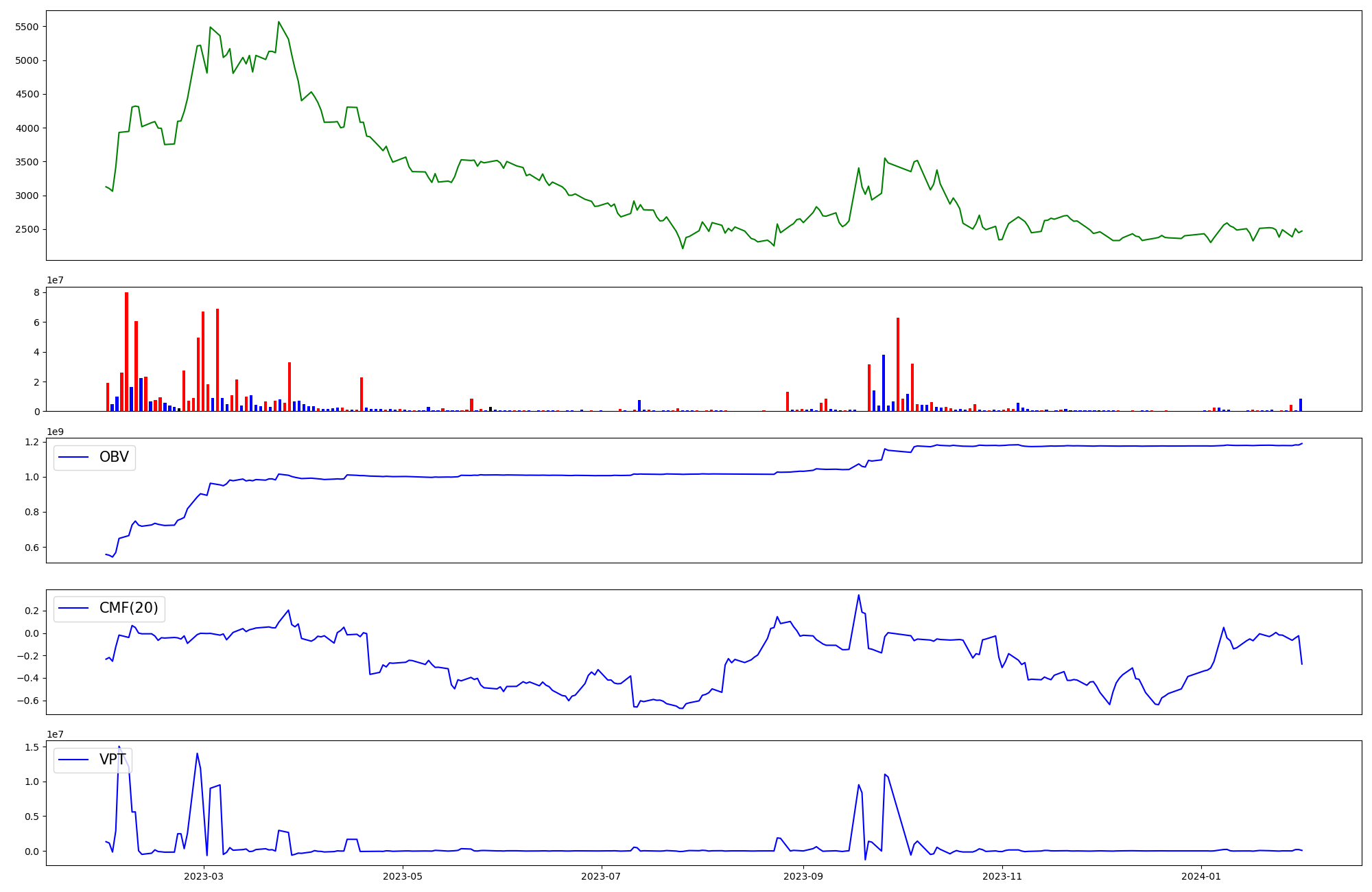This screenshot has width=1372, height=892.
Task: Click the OBV legend label
Action: [114, 457]
